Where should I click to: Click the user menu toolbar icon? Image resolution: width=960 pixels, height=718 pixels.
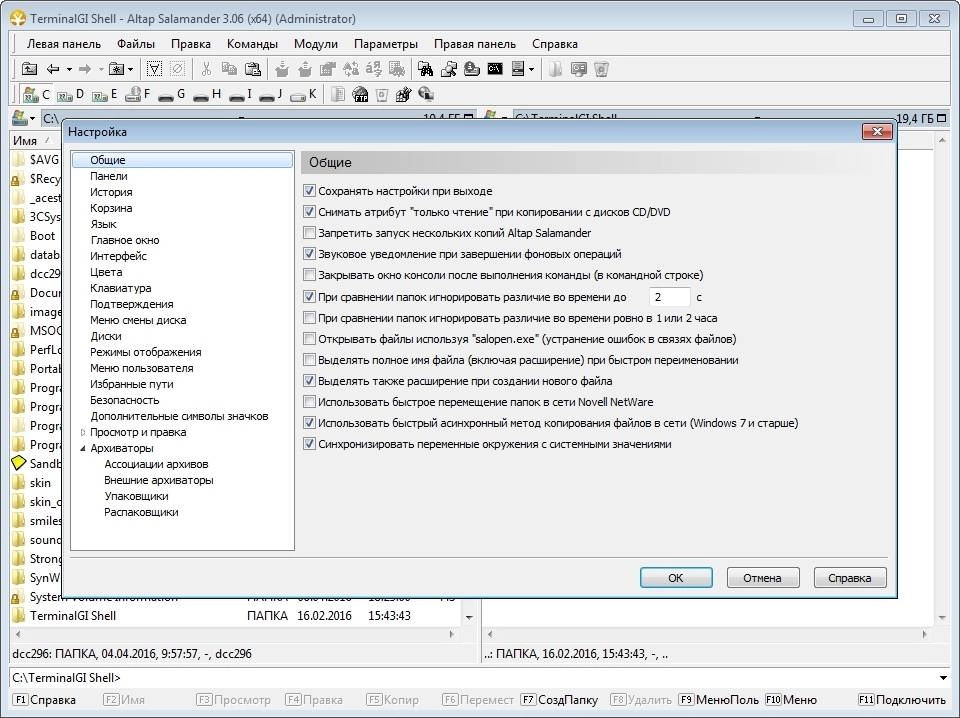coord(518,69)
